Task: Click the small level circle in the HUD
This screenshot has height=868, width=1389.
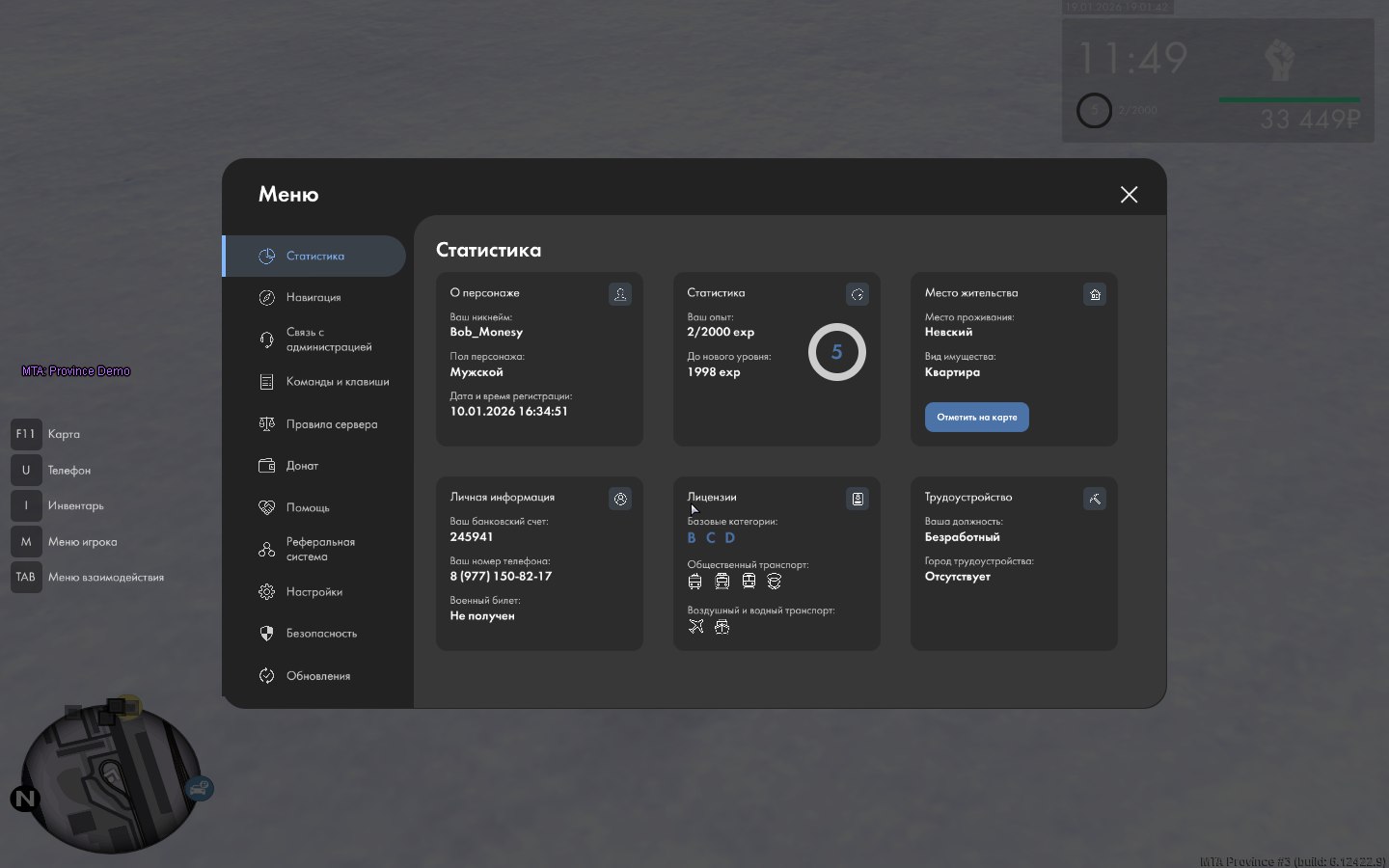Action: pyautogui.click(x=1094, y=110)
